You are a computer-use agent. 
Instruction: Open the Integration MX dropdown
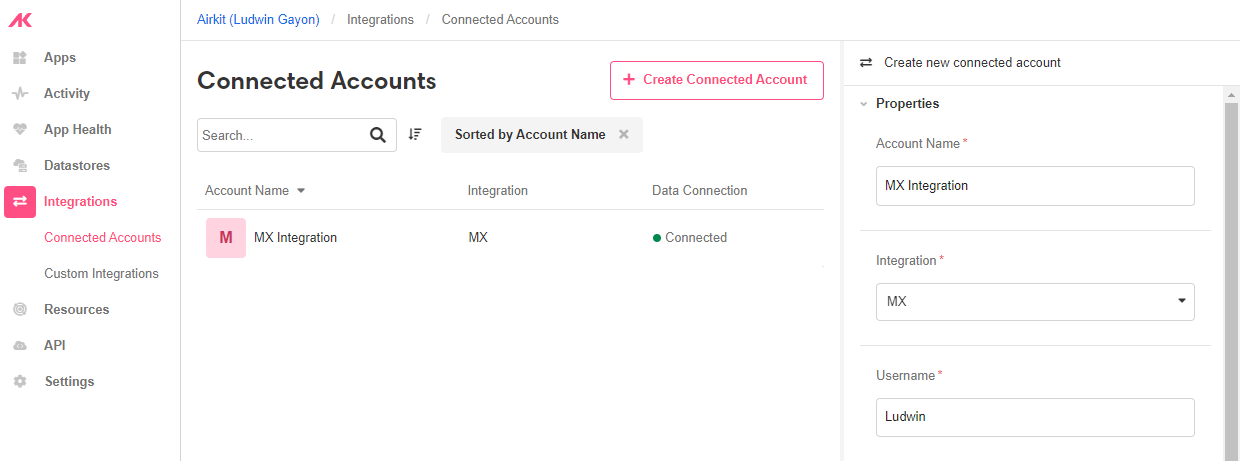tap(1035, 301)
